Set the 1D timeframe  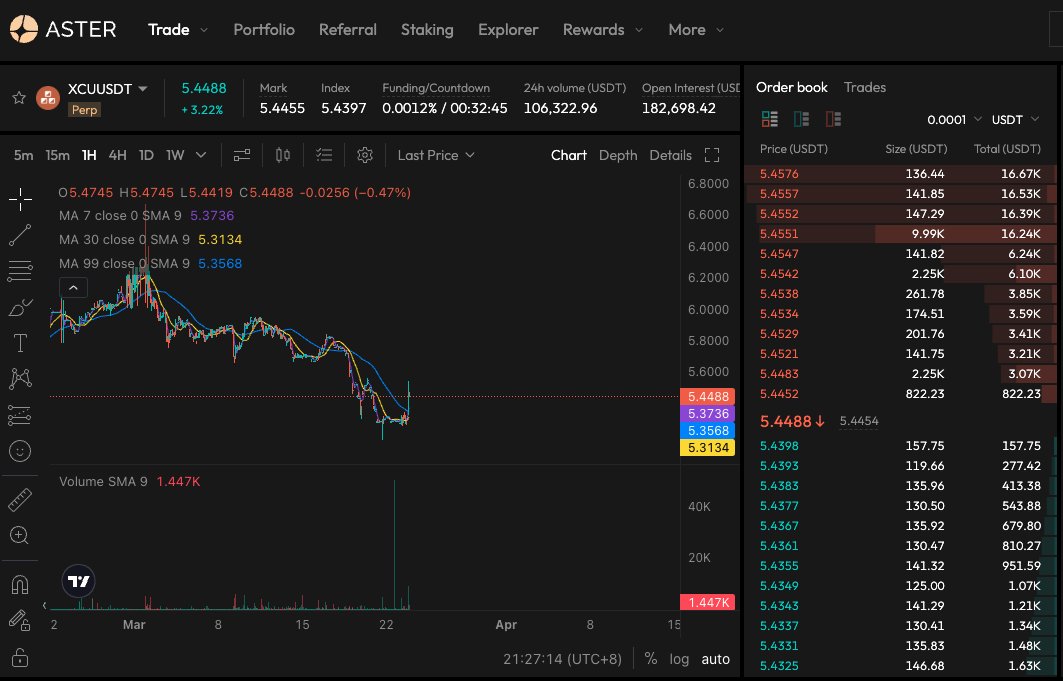click(x=146, y=155)
